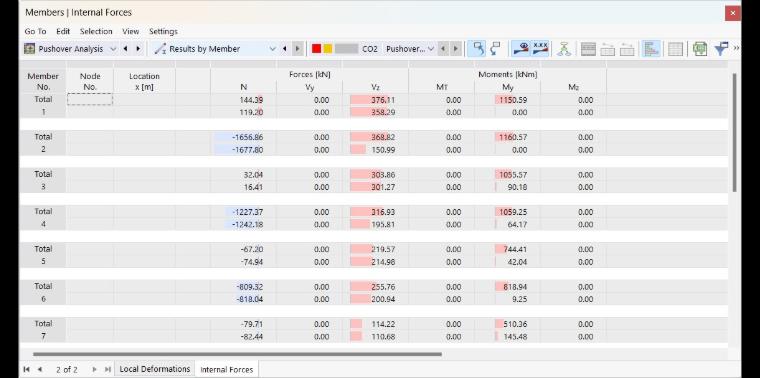
Task: Click the vertical scrollbar thumb
Action: pos(734,132)
